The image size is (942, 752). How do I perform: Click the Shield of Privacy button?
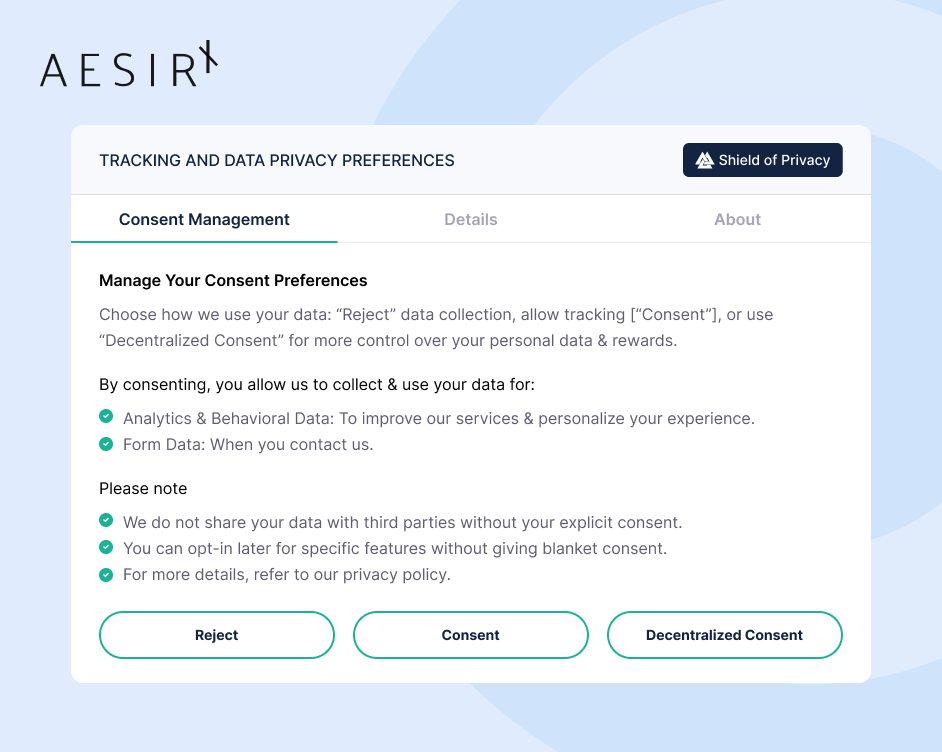coord(762,159)
